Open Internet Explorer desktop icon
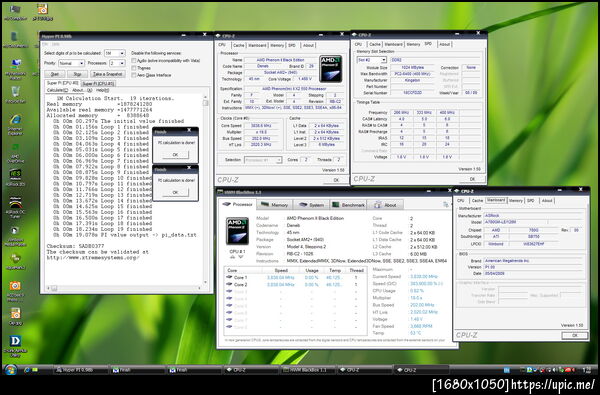Image resolution: width=600 pixels, height=395 pixels. tap(15, 121)
